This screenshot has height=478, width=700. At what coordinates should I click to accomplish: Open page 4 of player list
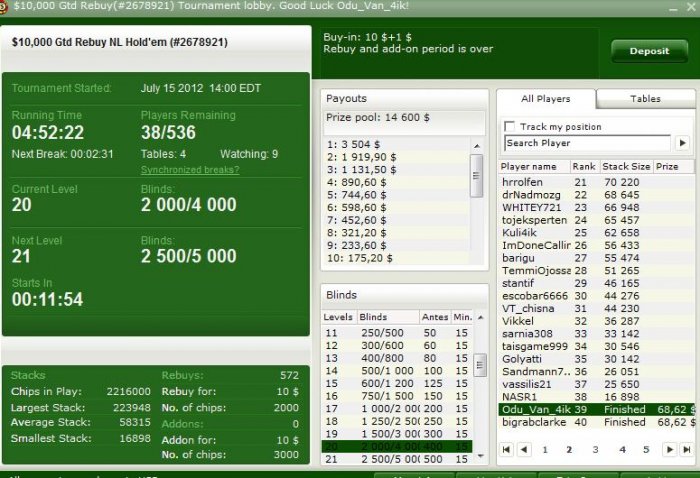pyautogui.click(x=622, y=449)
